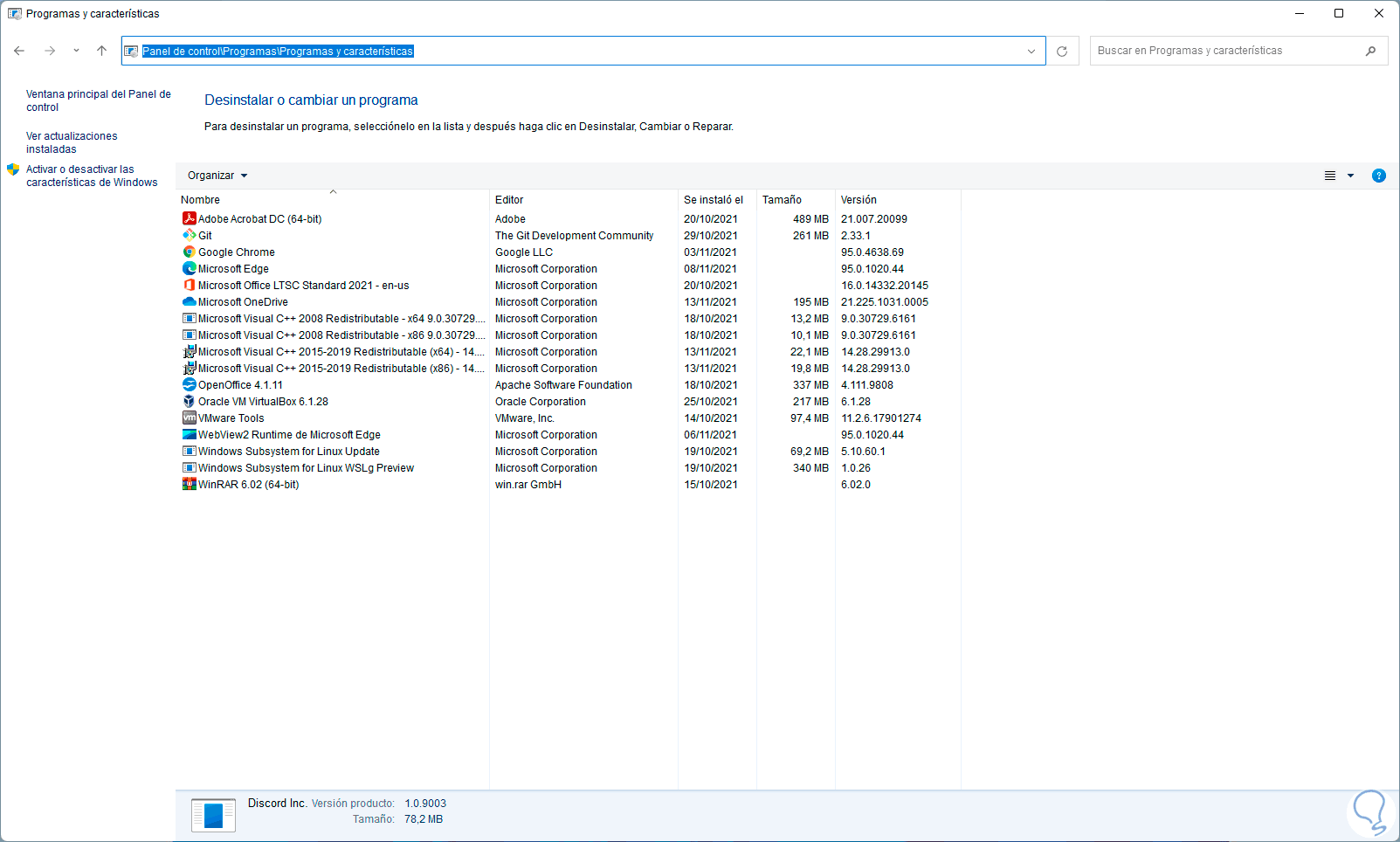
Task: Click the win.rar GmbH editor cell
Action: click(x=528, y=485)
